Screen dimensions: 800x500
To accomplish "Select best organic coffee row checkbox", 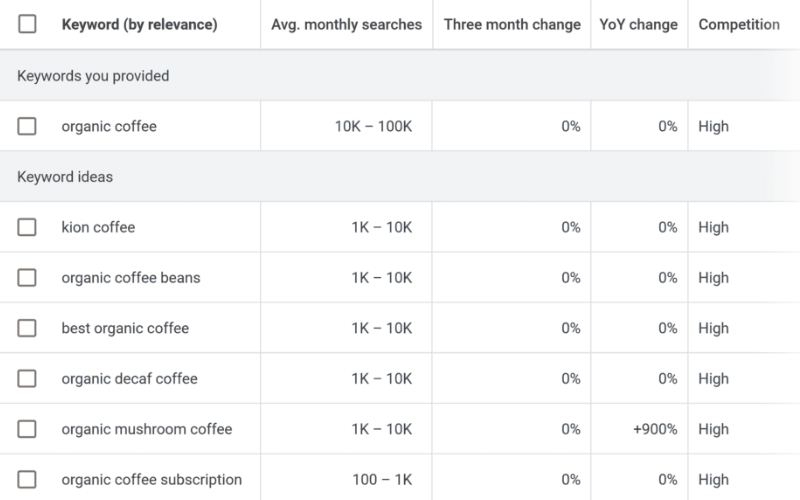I will (27, 328).
